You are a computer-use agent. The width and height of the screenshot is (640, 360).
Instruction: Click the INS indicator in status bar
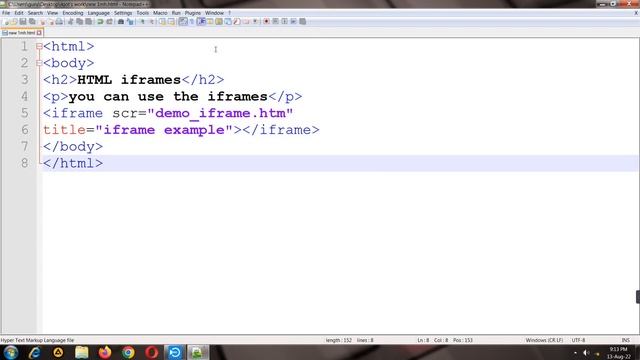point(625,340)
